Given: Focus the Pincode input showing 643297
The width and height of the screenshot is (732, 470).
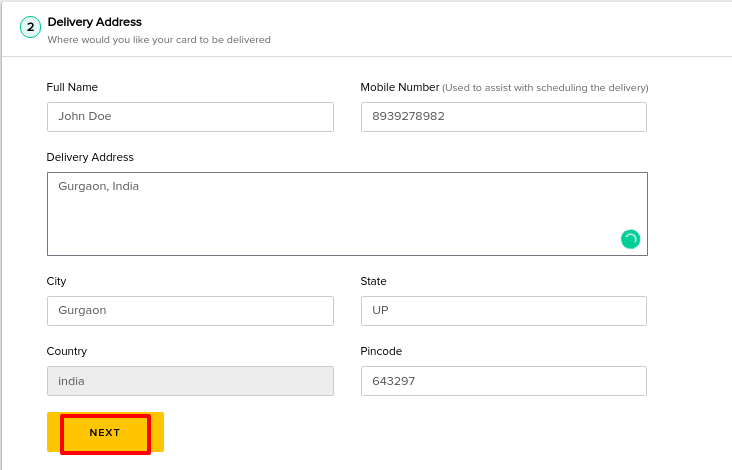Looking at the screenshot, I should pyautogui.click(x=504, y=381).
